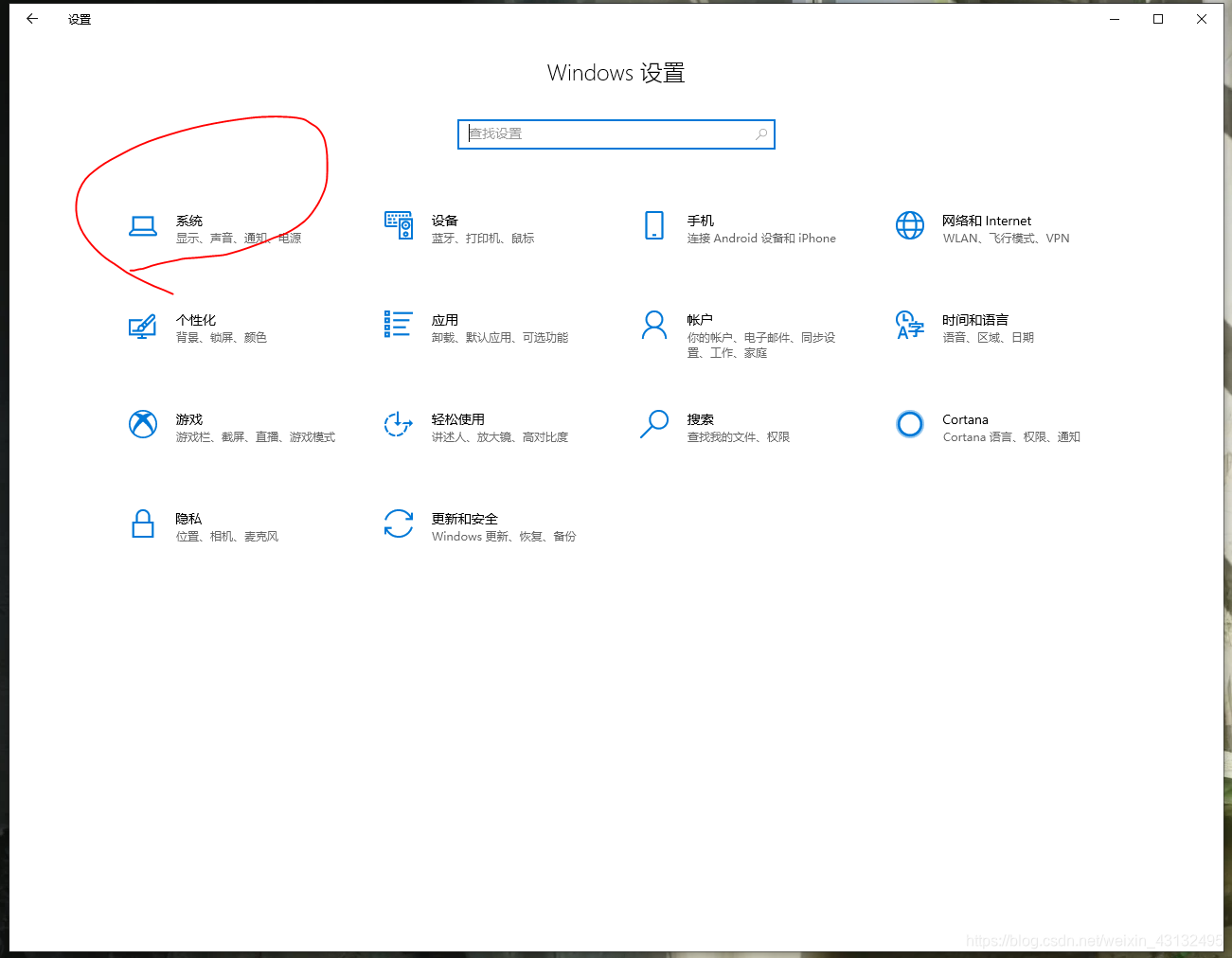Click the Cortana title label
Viewport: 1232px width, 958px height.
pos(965,419)
